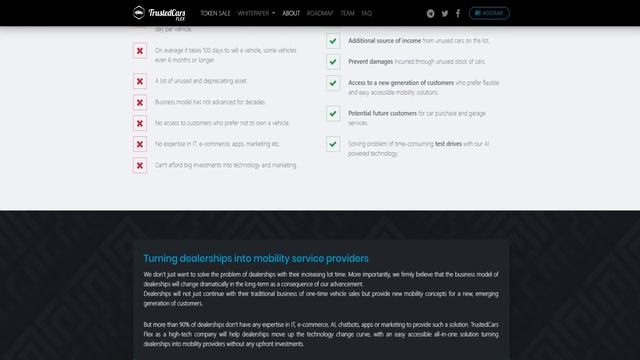Click 'Turning dealerships into mobility service providers' heading
640x360 pixels.
tap(256, 258)
